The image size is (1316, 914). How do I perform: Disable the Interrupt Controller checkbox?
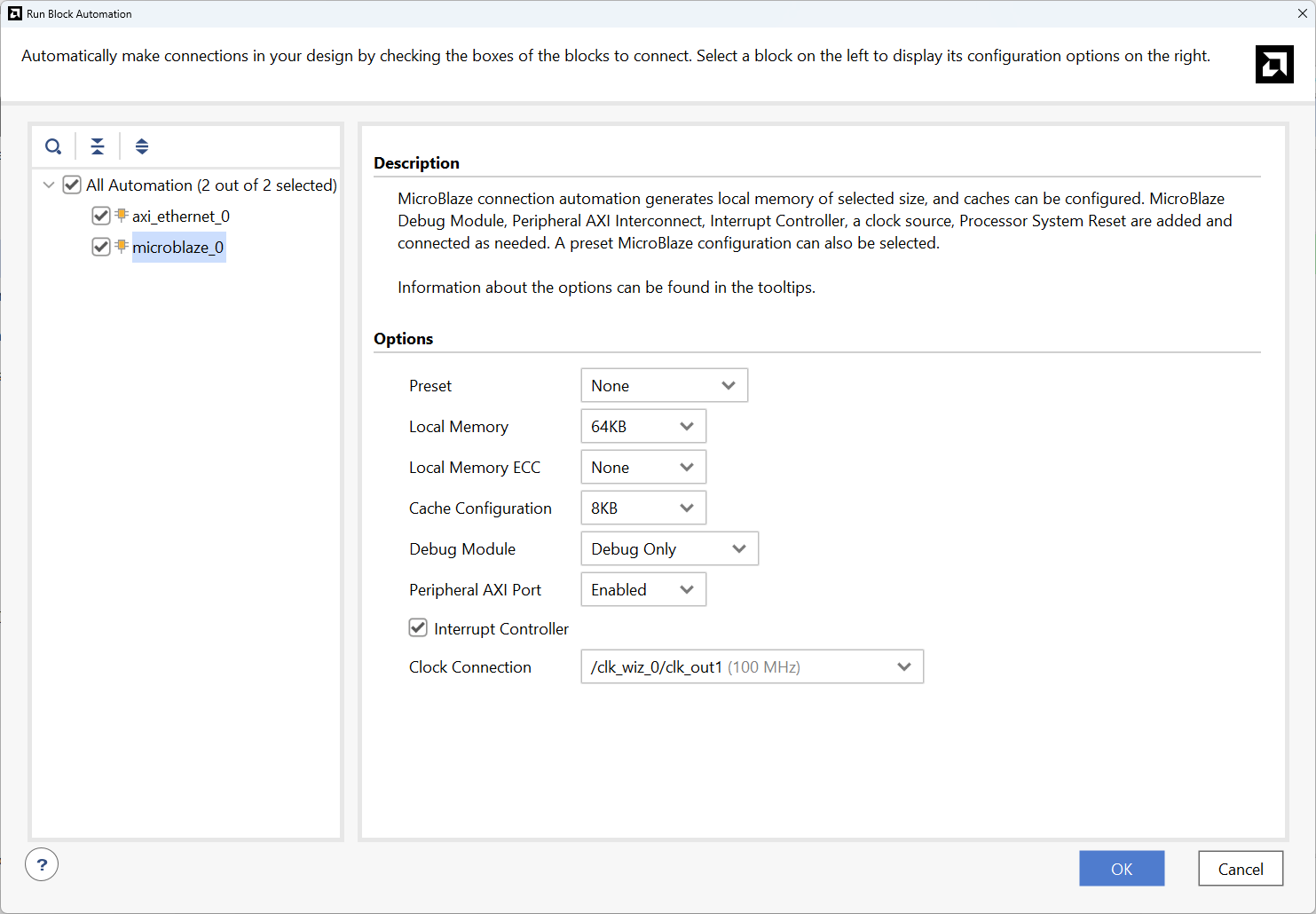coord(418,628)
